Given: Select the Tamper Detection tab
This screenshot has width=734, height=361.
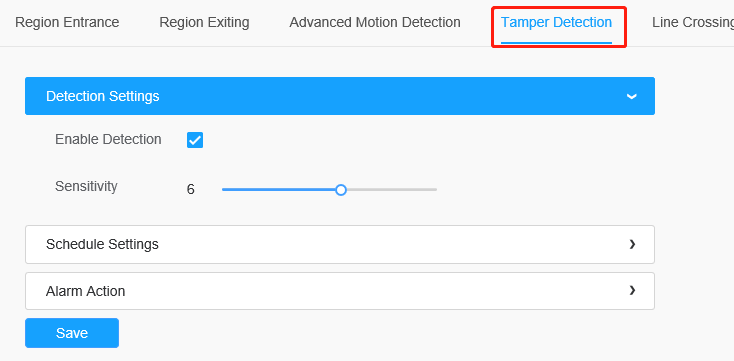Looking at the screenshot, I should click(x=556, y=22).
